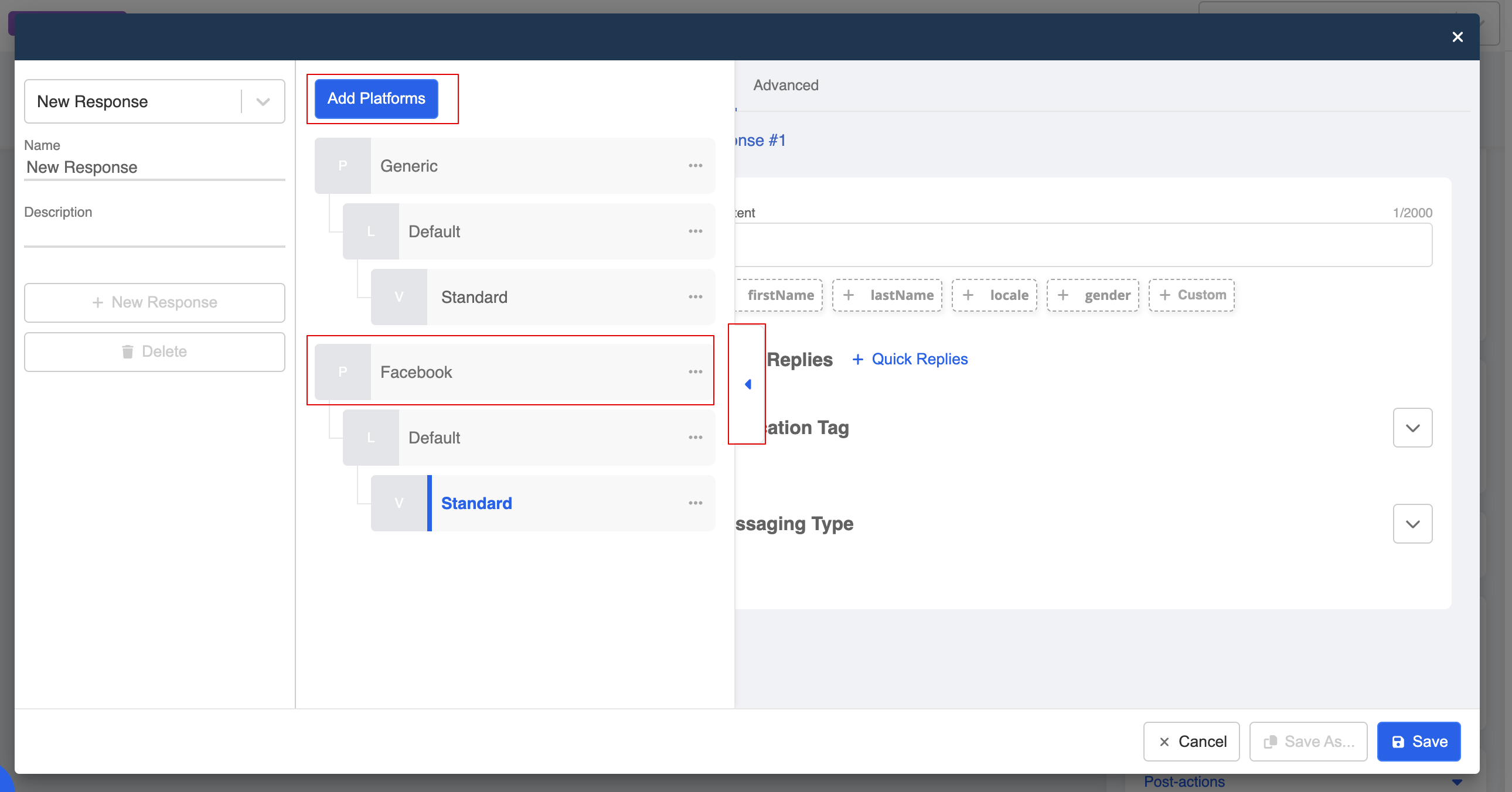Expand the Messaging Type dropdown chevron
This screenshot has height=792, width=1512.
pos(1412,524)
